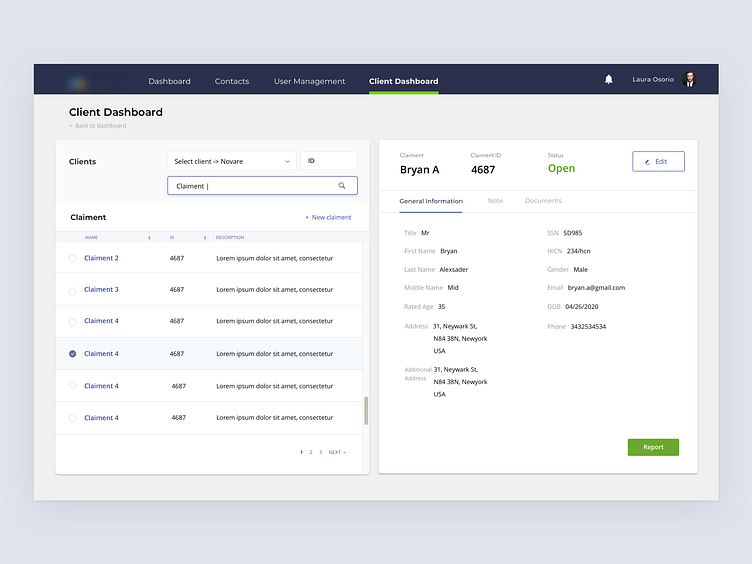Click Claiment 3 ID 4687 cell
The image size is (752, 564).
tap(176, 289)
